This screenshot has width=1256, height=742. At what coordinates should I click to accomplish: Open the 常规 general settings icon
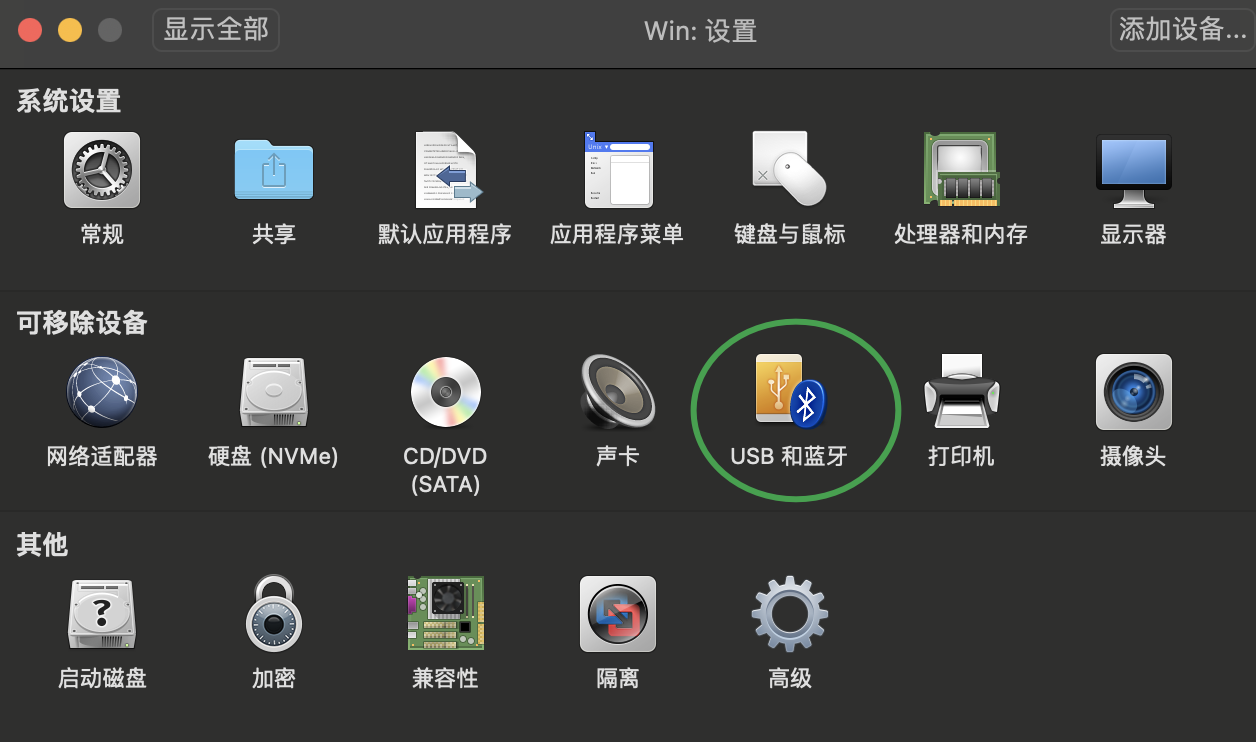(102, 170)
